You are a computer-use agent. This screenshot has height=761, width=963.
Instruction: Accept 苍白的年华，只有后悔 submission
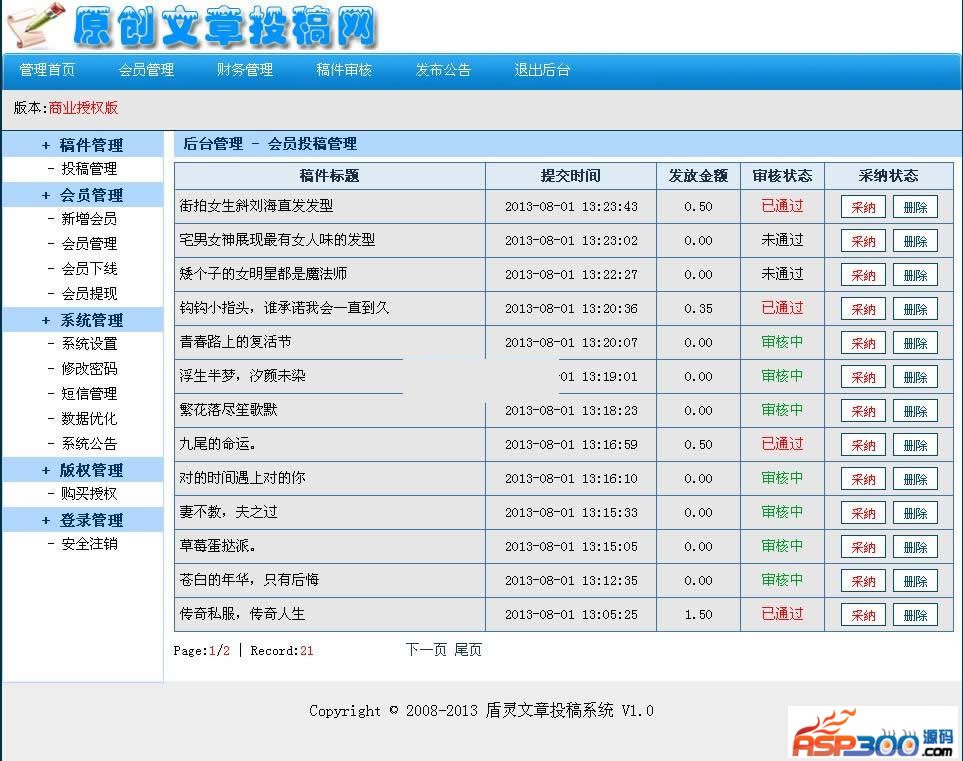coord(863,581)
